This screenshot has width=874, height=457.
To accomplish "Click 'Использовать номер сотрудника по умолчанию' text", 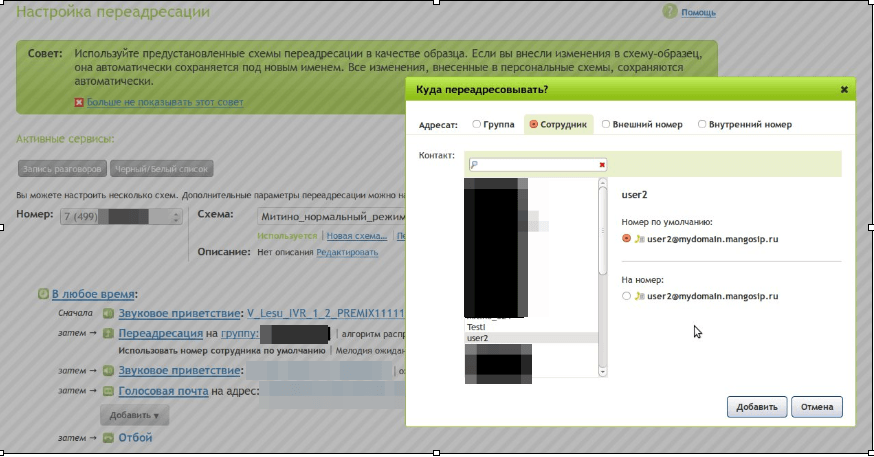I will pos(222,351).
